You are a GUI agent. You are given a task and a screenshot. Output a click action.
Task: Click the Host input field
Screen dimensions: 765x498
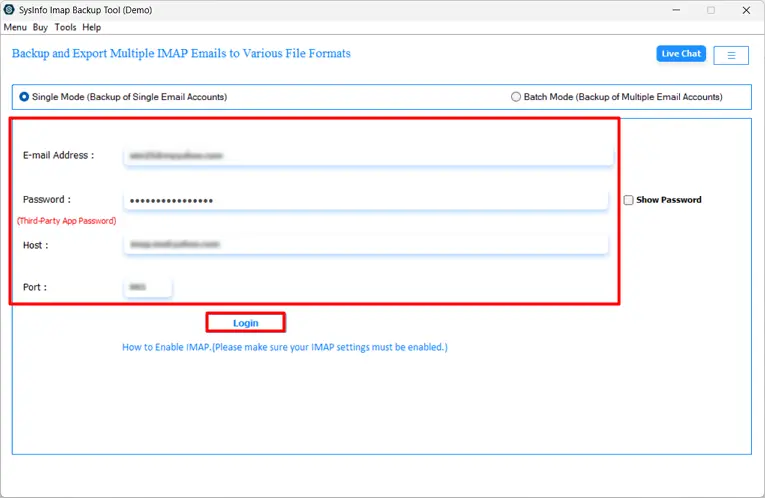tap(366, 244)
